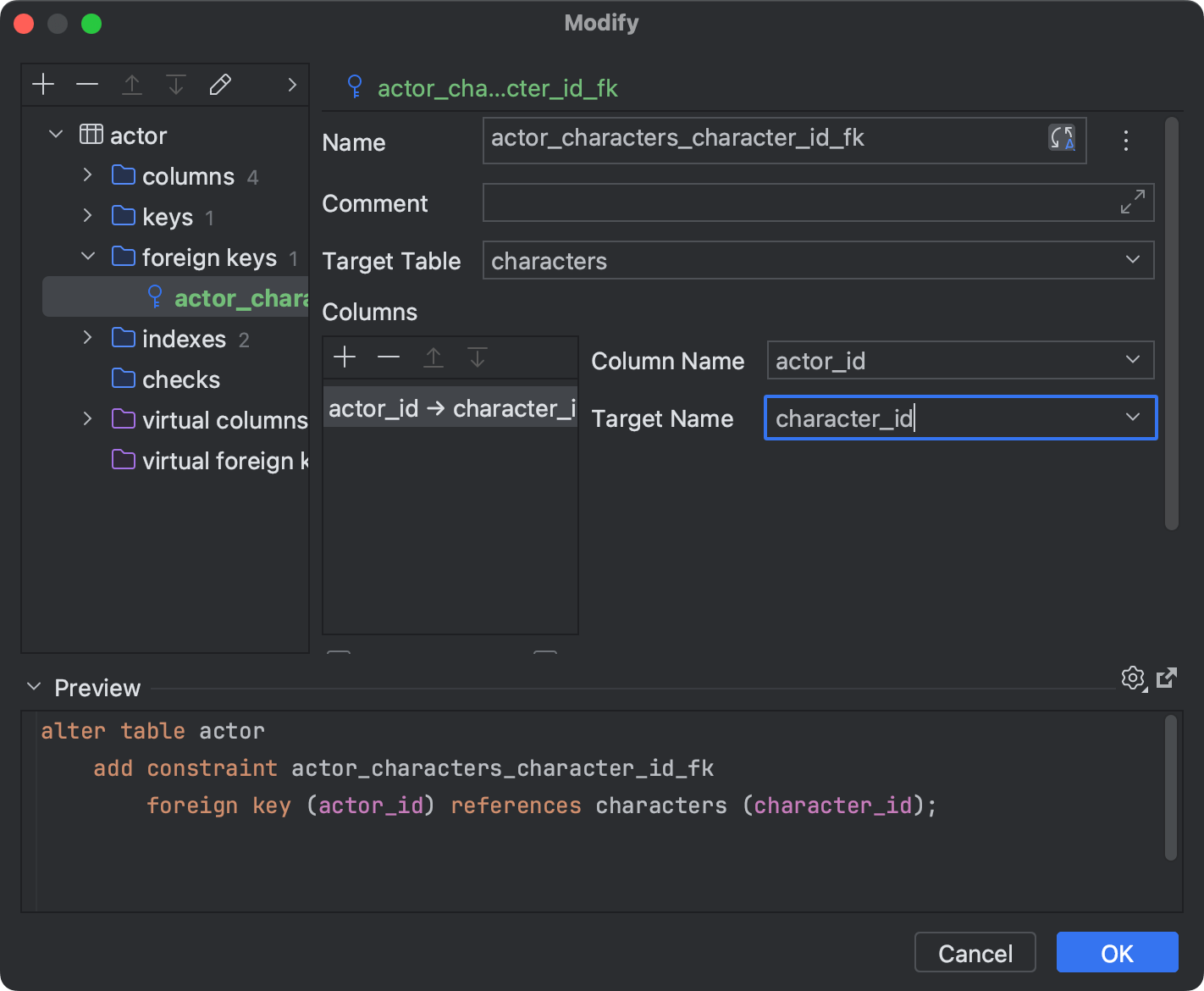This screenshot has width=1204, height=991.
Task: Add a new element with the plus toolbar icon
Action: tap(43, 84)
